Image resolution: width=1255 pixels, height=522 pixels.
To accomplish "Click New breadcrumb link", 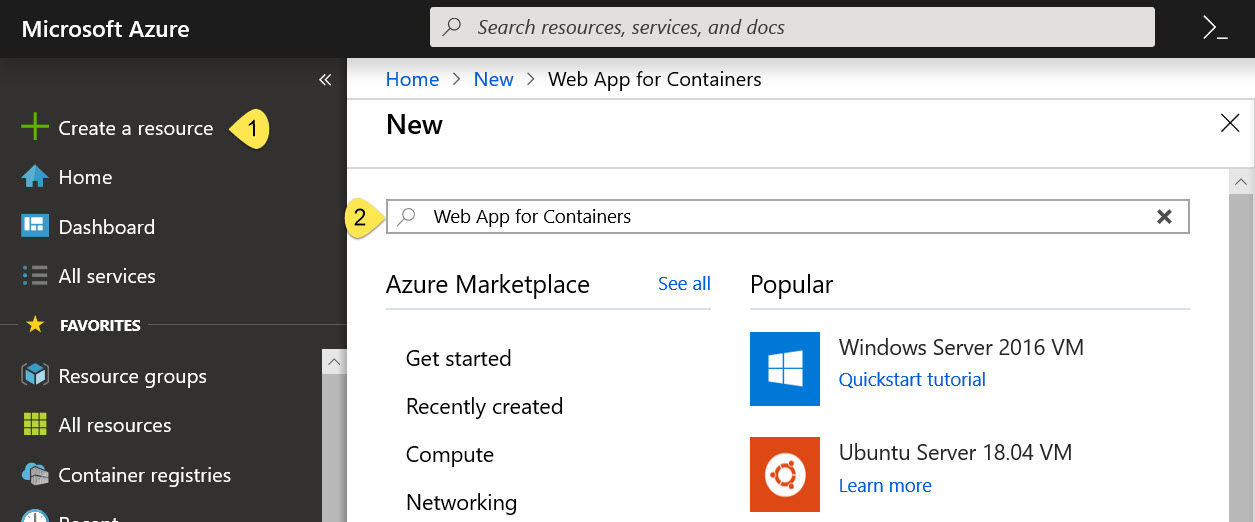I will click(x=493, y=79).
